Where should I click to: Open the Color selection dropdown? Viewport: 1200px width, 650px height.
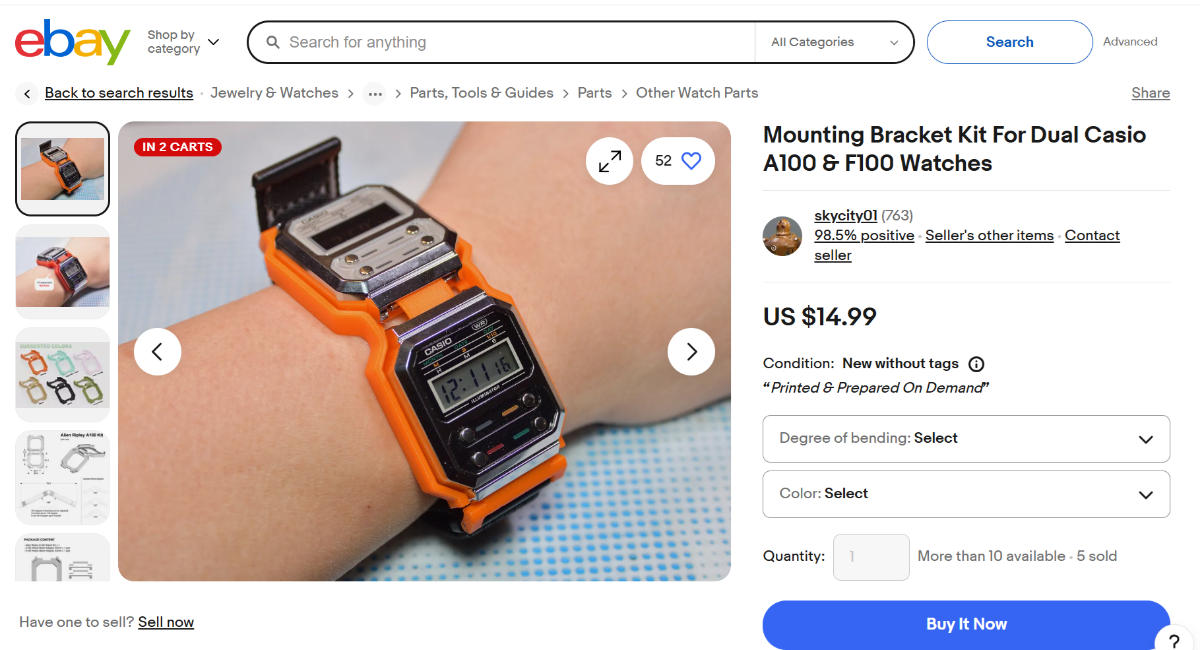pos(966,494)
